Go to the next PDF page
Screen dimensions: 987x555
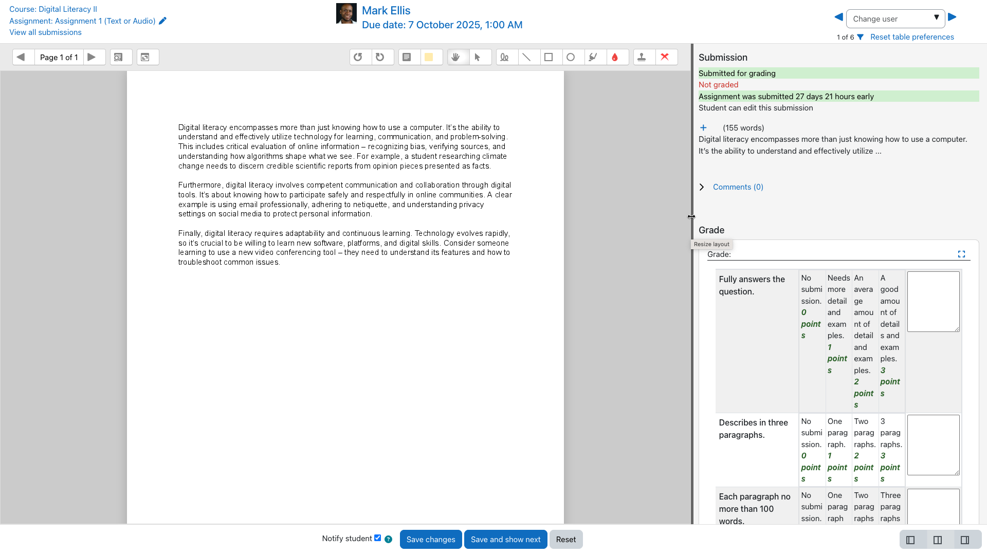pos(92,57)
